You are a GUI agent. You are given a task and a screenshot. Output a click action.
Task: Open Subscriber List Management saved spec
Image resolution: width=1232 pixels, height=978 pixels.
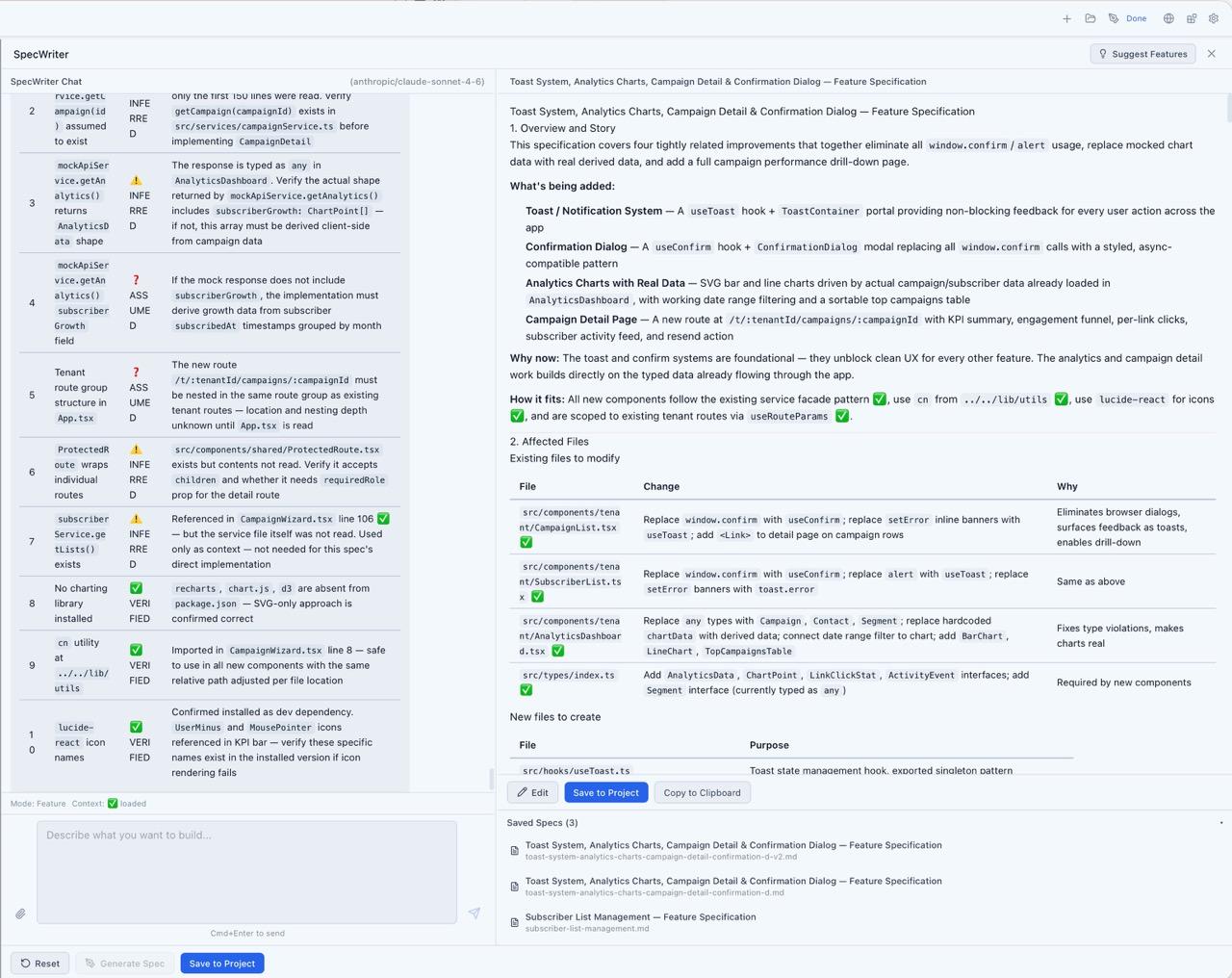click(x=640, y=922)
